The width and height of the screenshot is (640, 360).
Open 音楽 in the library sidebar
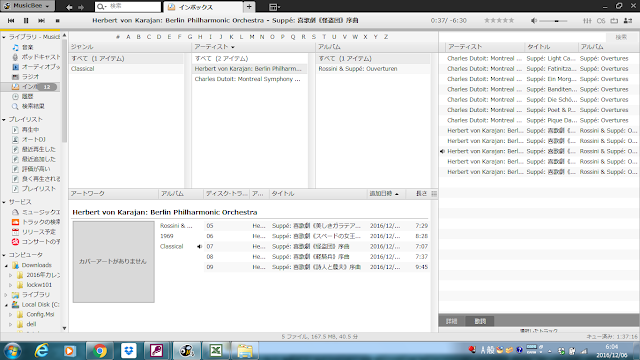click(27, 47)
